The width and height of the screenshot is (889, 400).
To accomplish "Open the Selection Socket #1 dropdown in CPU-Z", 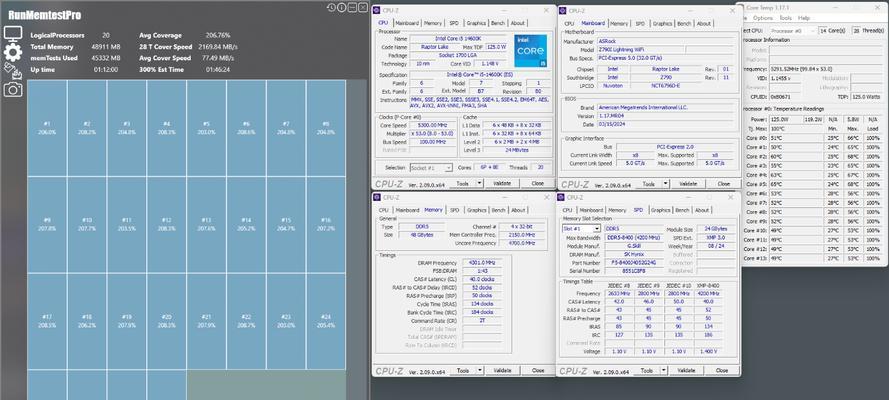I will [x=431, y=168].
